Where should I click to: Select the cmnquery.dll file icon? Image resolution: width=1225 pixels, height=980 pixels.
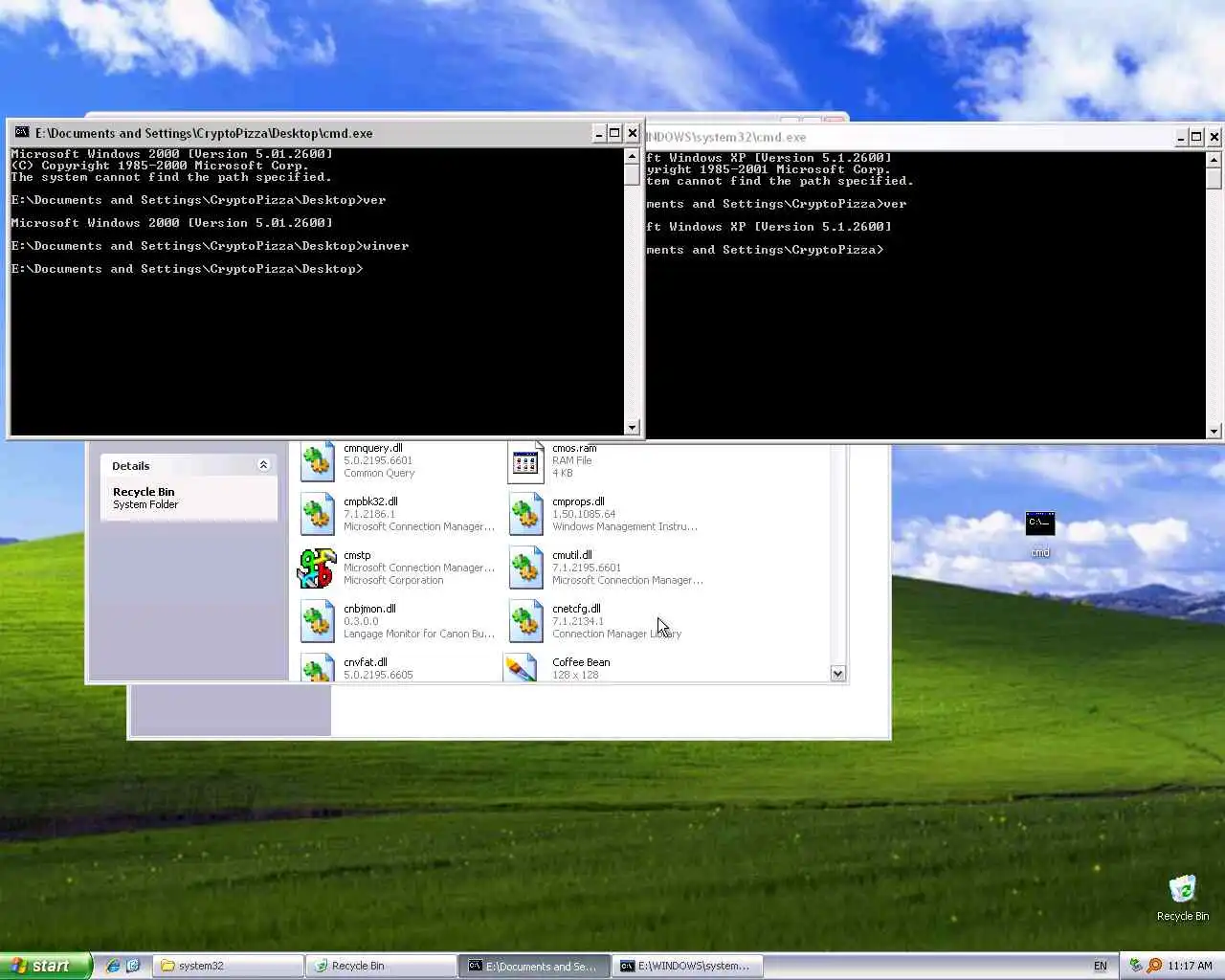(318, 461)
